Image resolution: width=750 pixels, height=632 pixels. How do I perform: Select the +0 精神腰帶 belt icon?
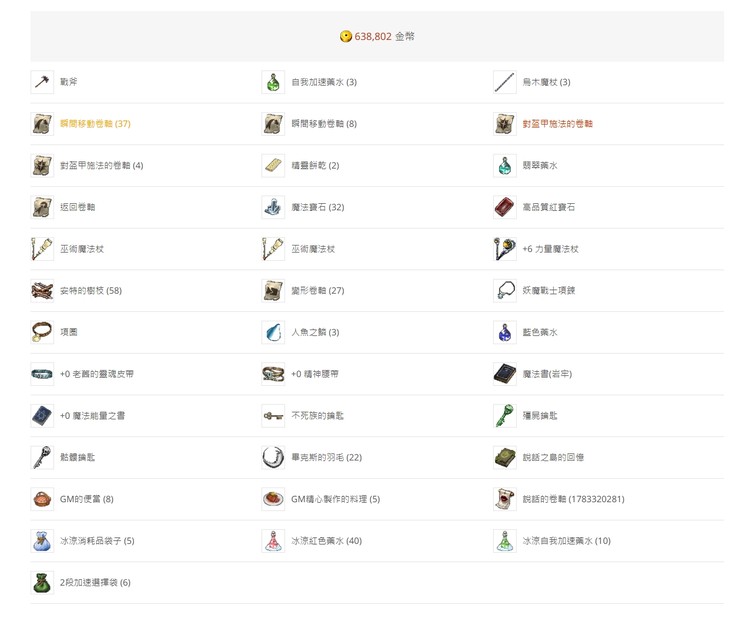tap(273, 374)
